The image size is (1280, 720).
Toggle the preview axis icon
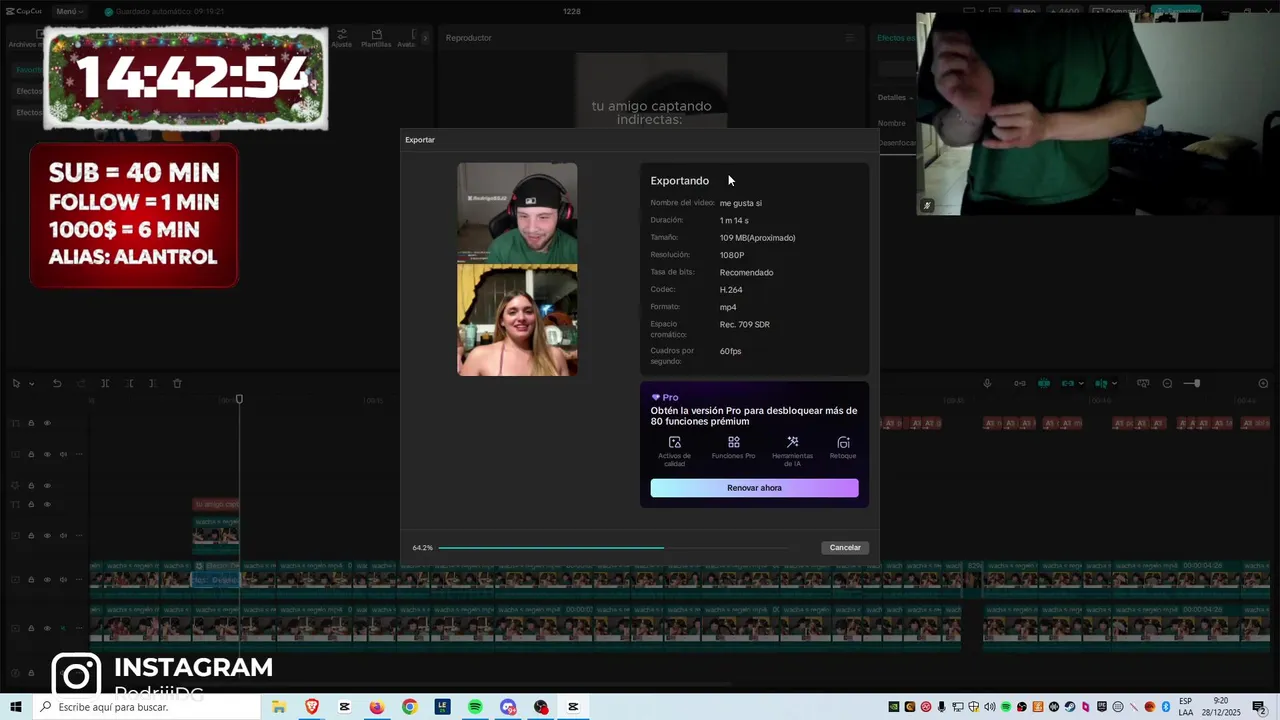point(1101,384)
